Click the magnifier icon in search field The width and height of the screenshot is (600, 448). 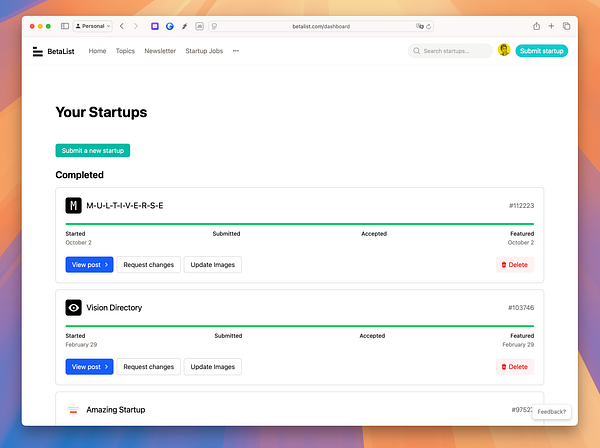pos(416,51)
